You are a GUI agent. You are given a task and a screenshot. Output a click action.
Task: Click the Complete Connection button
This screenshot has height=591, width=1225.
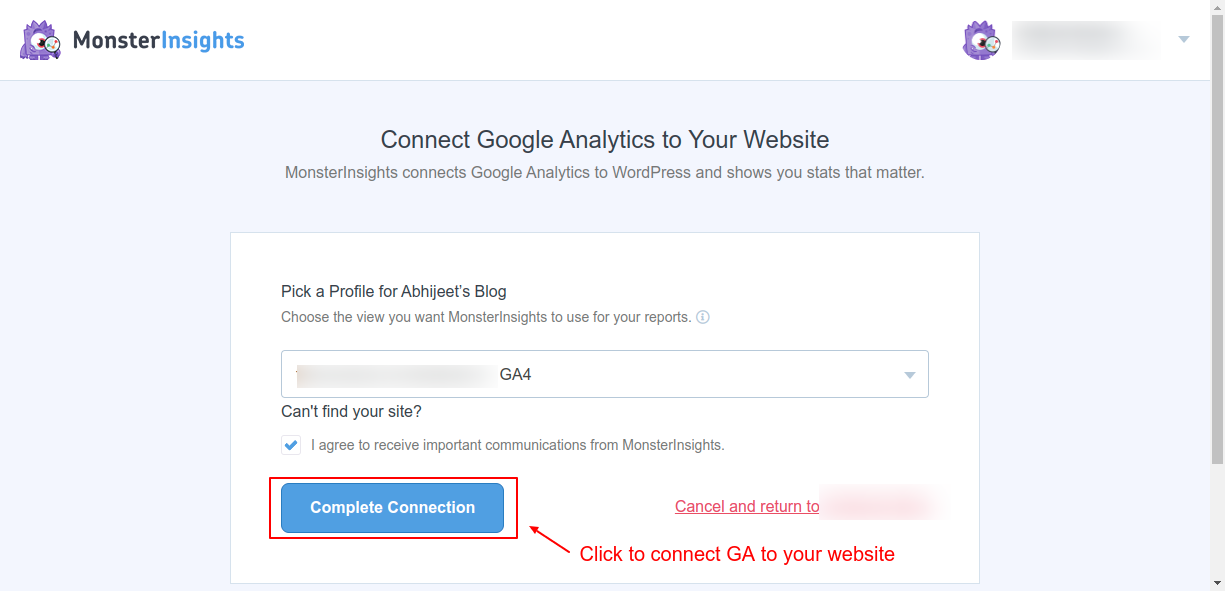click(392, 508)
